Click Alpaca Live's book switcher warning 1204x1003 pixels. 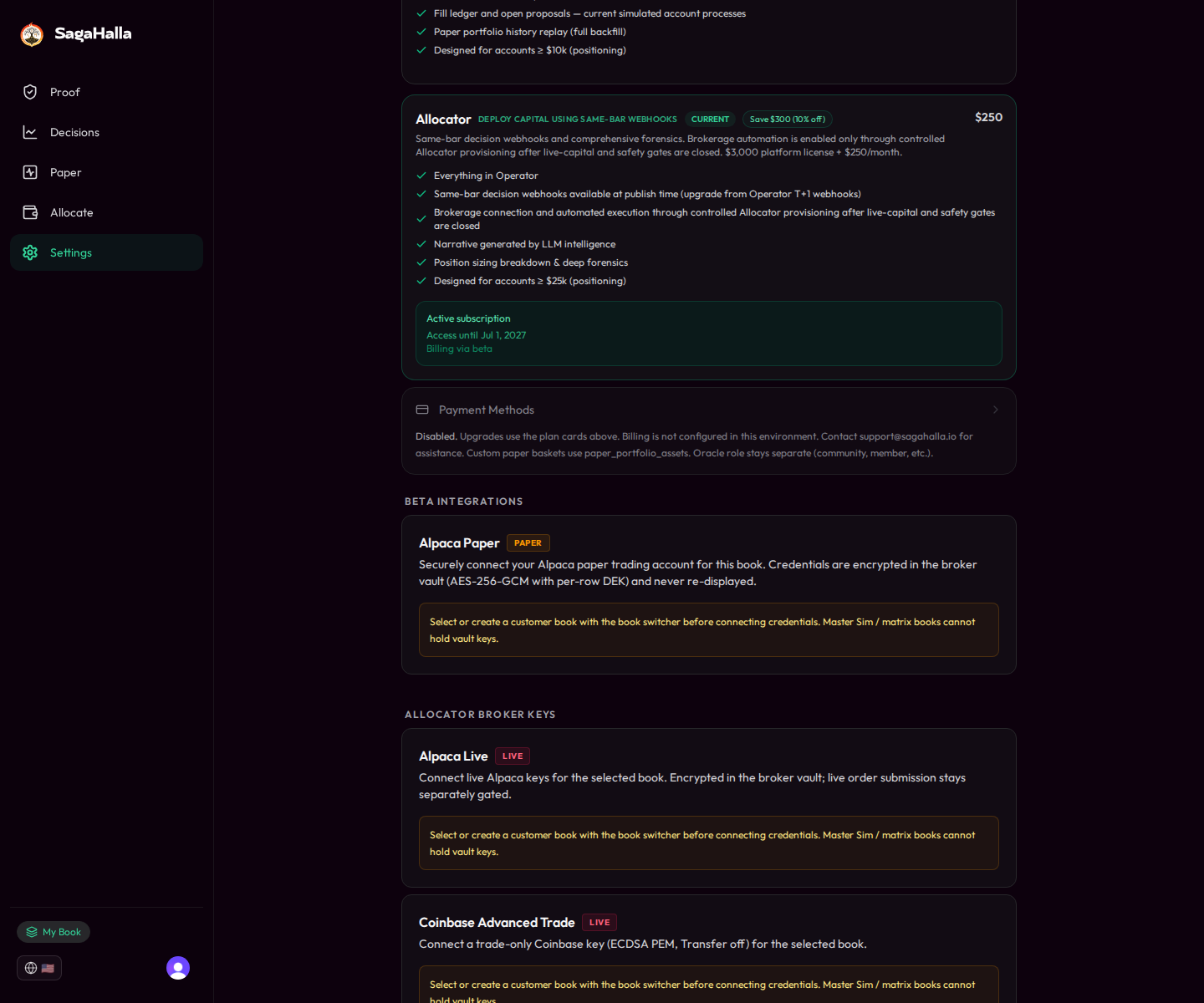709,843
